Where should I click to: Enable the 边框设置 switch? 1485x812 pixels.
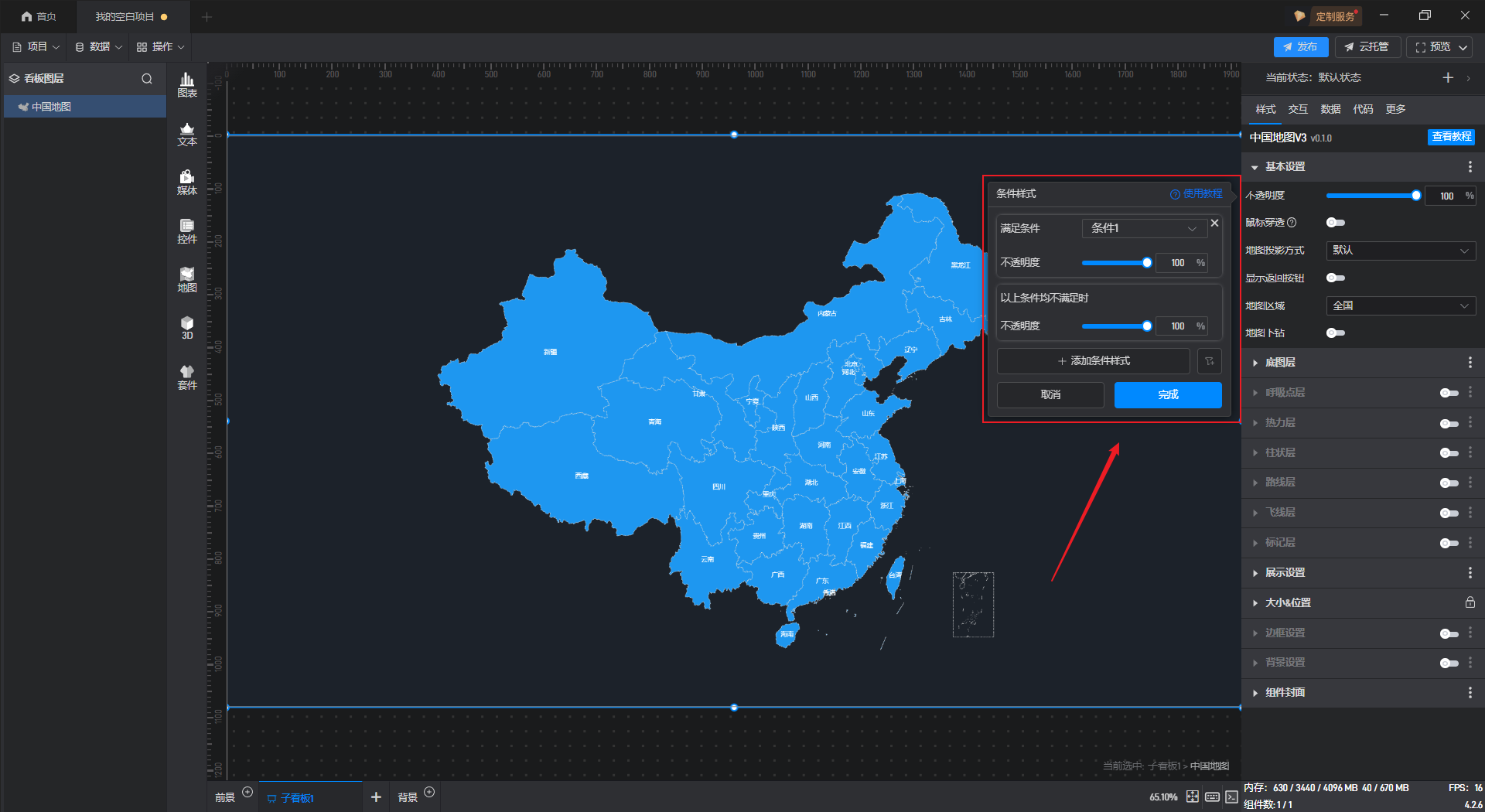[x=1449, y=633]
